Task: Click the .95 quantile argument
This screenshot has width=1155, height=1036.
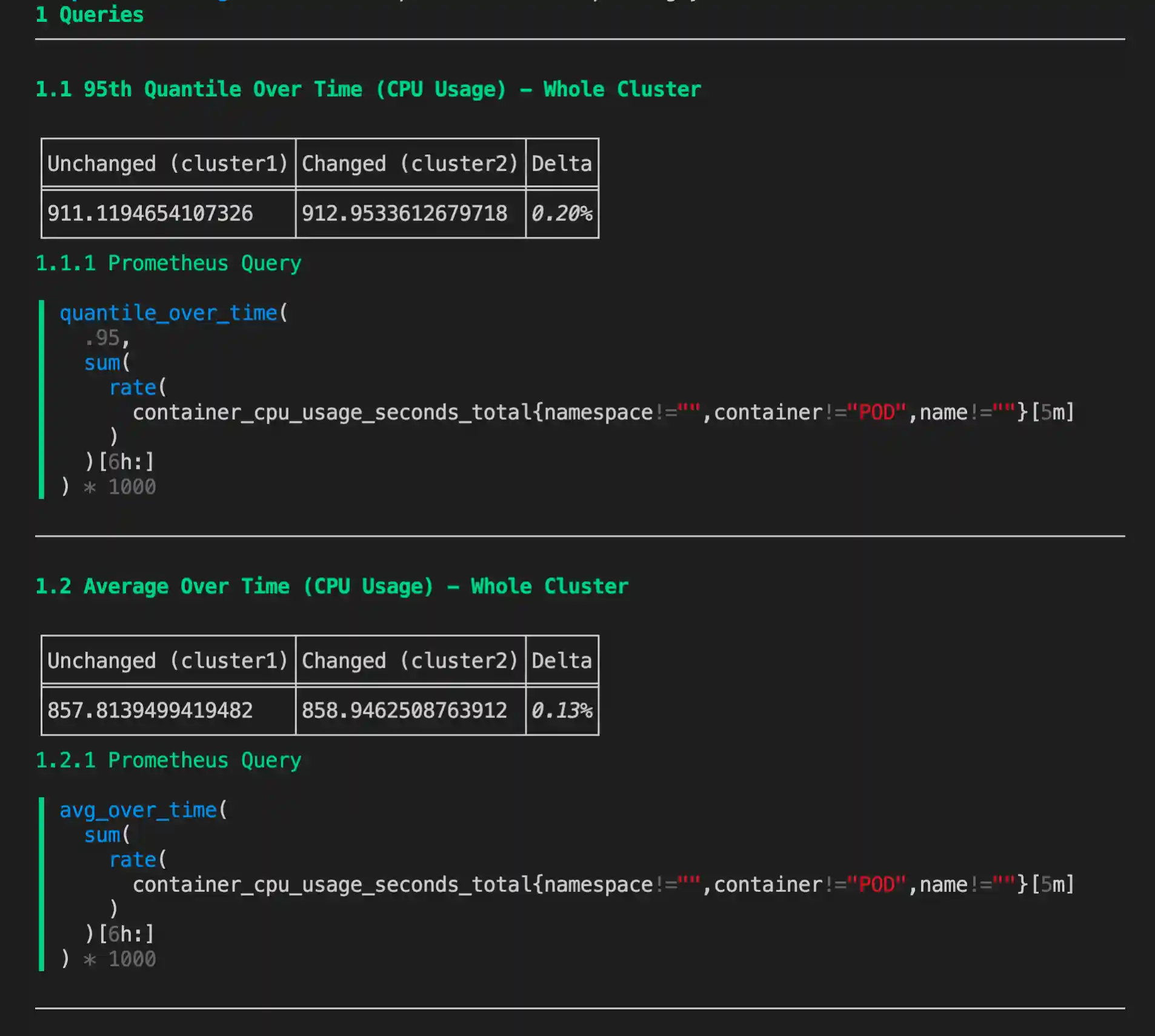Action: [102, 338]
